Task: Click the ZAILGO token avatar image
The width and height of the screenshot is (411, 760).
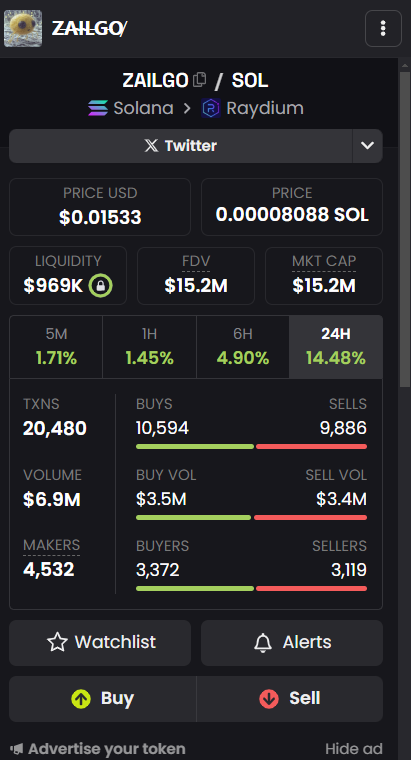Action: pyautogui.click(x=23, y=29)
